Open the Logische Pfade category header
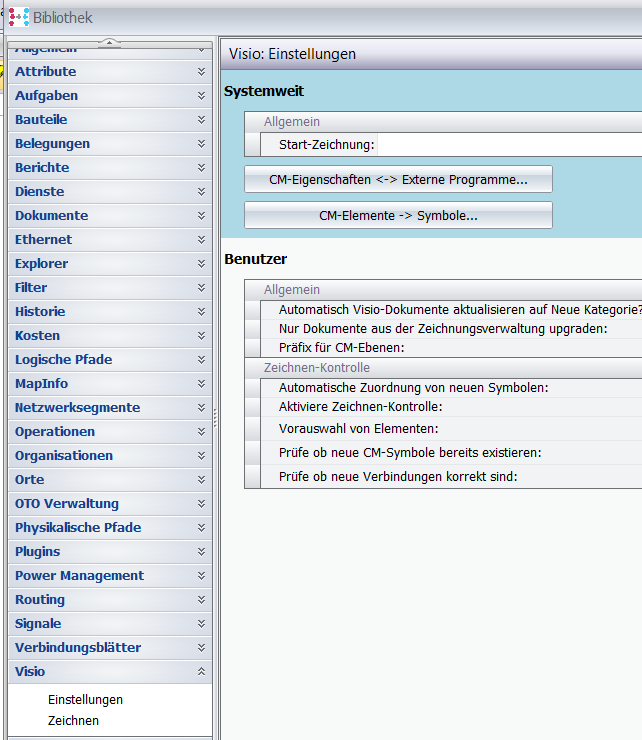The width and height of the screenshot is (642, 740). 110,360
